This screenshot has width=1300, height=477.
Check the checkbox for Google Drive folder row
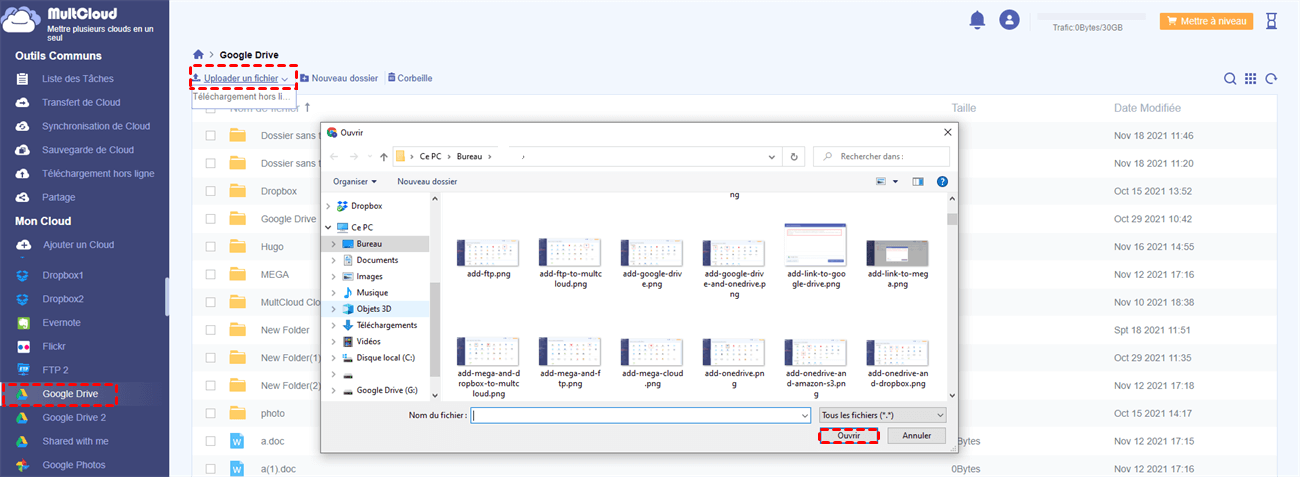pyautogui.click(x=211, y=219)
